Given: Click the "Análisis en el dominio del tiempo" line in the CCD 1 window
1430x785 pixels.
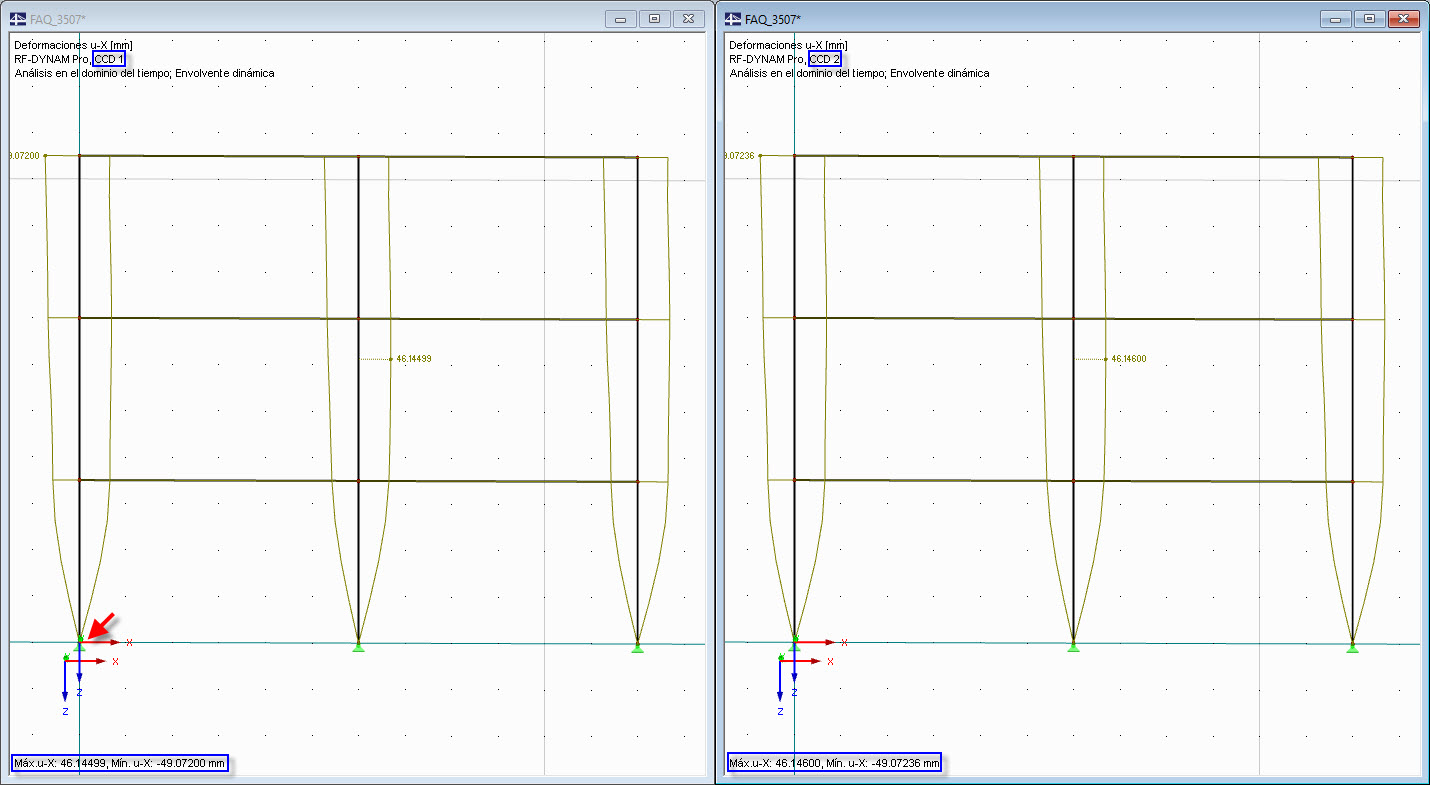Looking at the screenshot, I should 144,73.
